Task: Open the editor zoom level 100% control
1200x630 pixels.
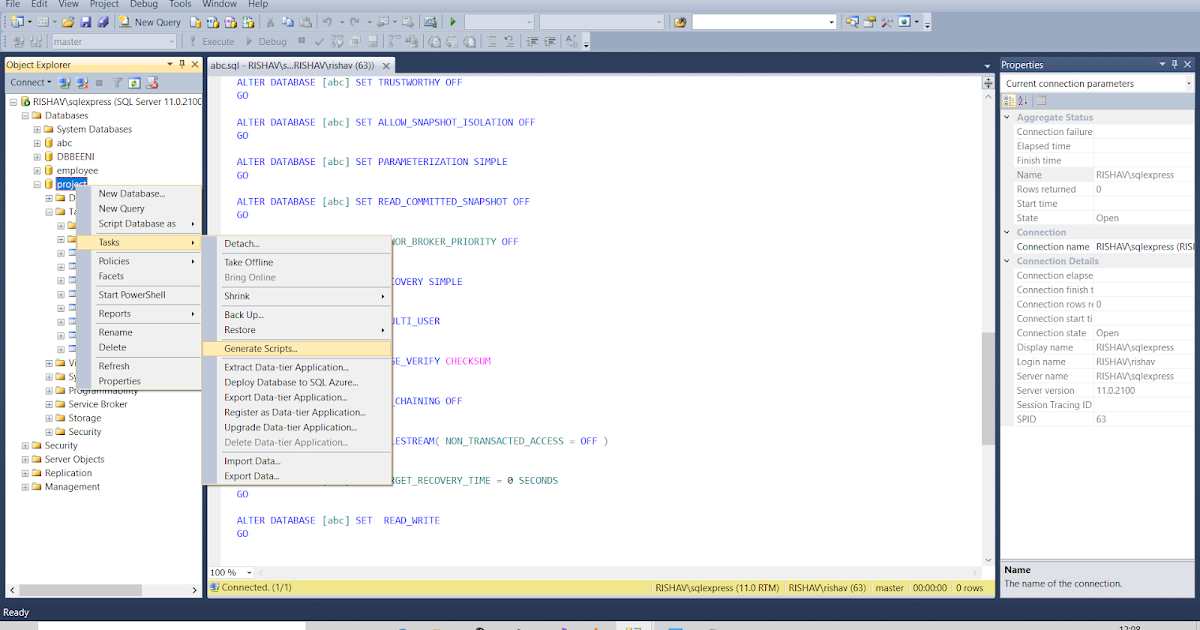Action: click(x=228, y=572)
